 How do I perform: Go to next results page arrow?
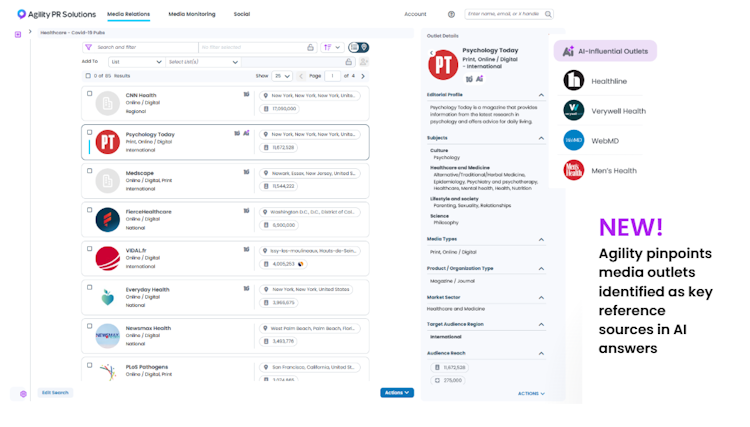(x=363, y=76)
